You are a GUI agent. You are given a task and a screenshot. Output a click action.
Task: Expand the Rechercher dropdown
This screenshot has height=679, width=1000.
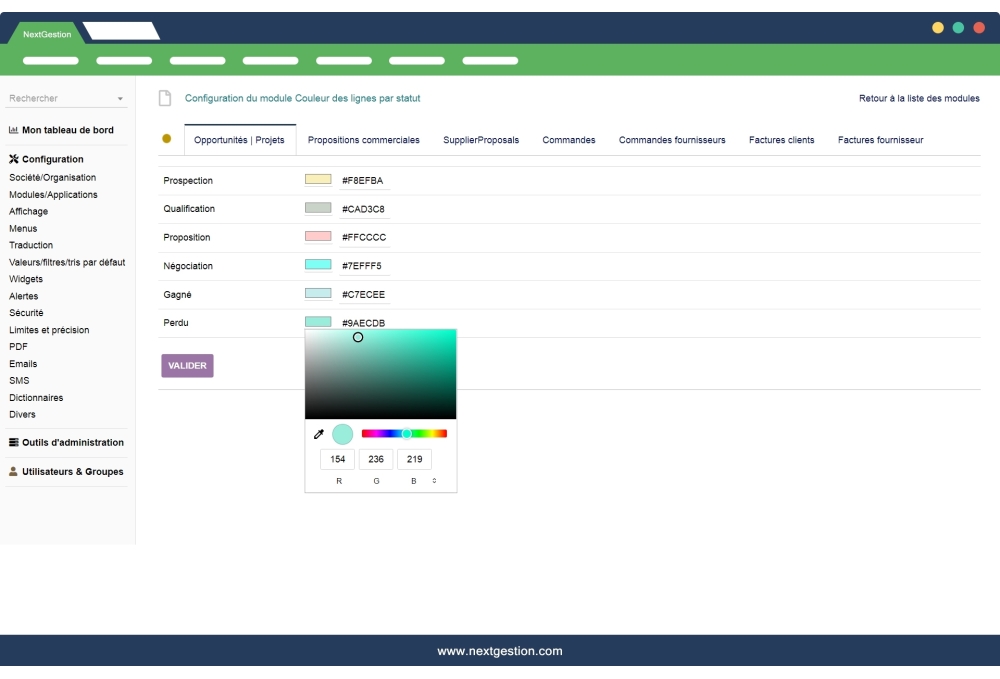[120, 97]
